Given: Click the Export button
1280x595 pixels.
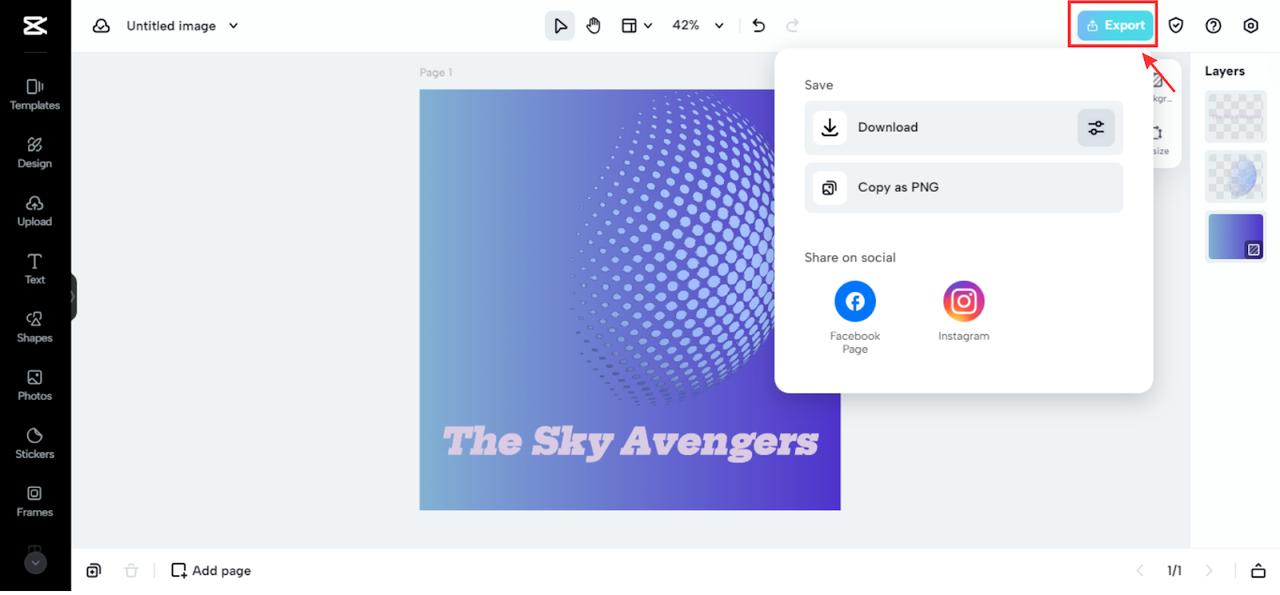Looking at the screenshot, I should [x=1115, y=26].
